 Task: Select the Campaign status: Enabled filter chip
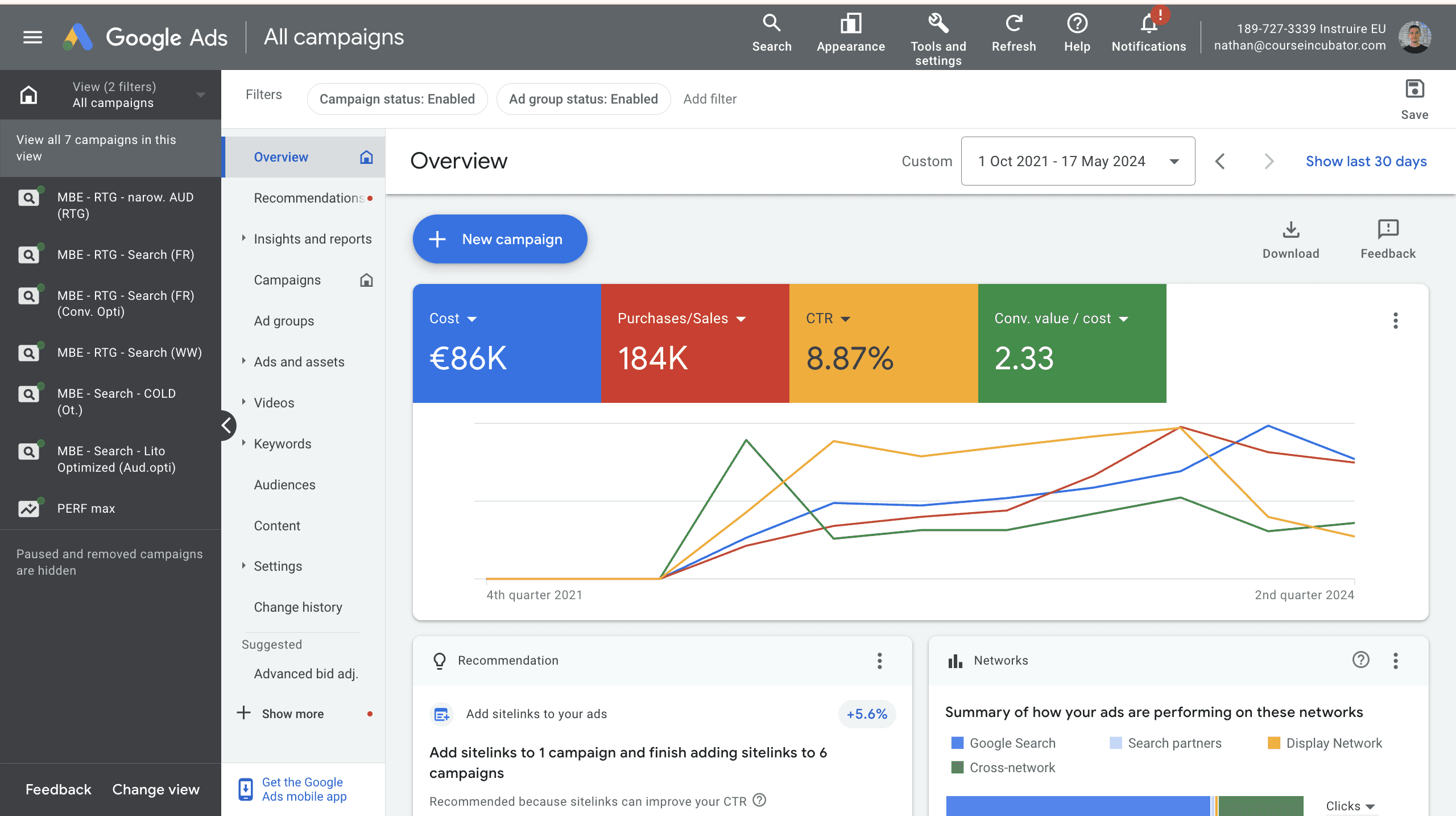[x=397, y=99]
